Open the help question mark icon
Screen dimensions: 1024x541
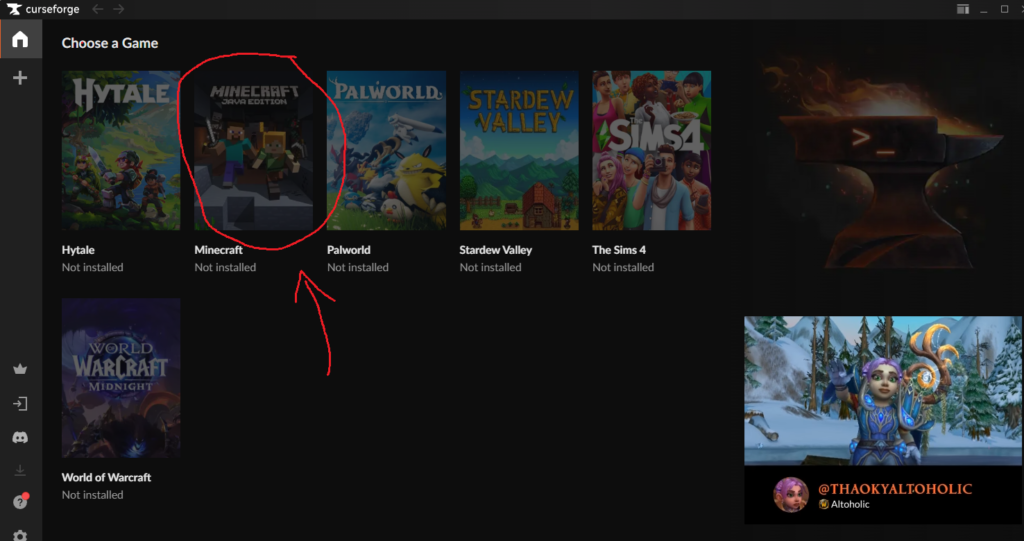pyautogui.click(x=20, y=502)
